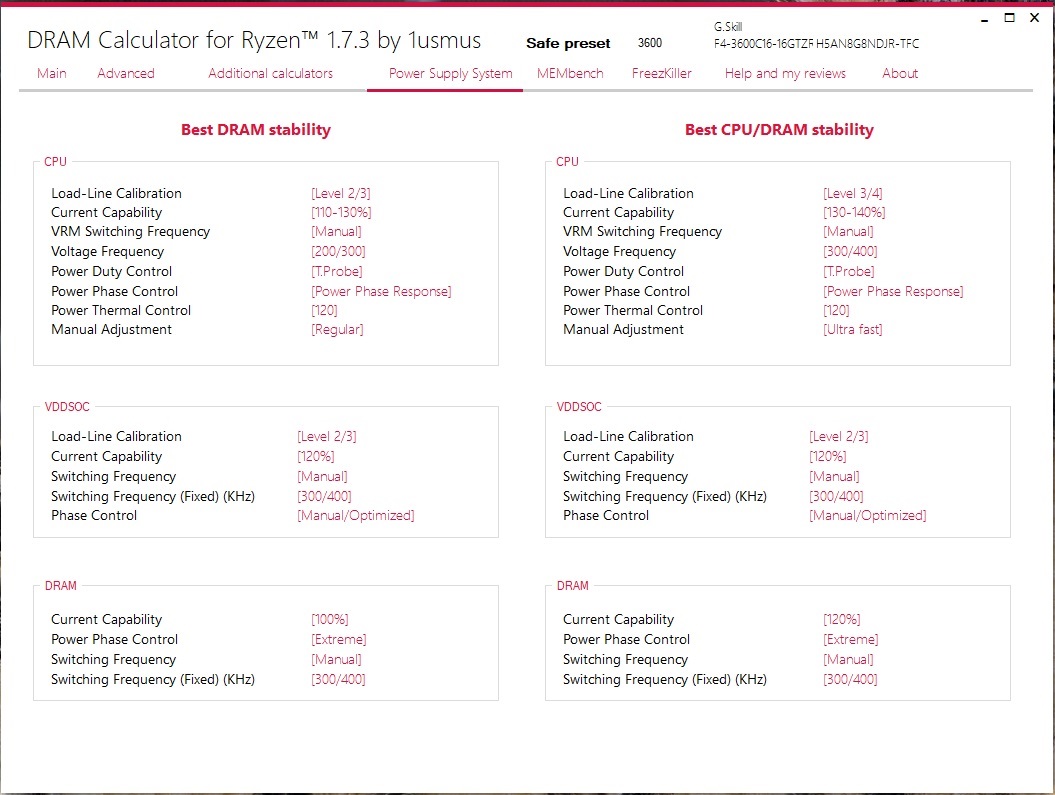This screenshot has height=795, width=1055.
Task: Click [Extreme] Power Phase Control in left DRAM
Action: pyautogui.click(x=338, y=640)
